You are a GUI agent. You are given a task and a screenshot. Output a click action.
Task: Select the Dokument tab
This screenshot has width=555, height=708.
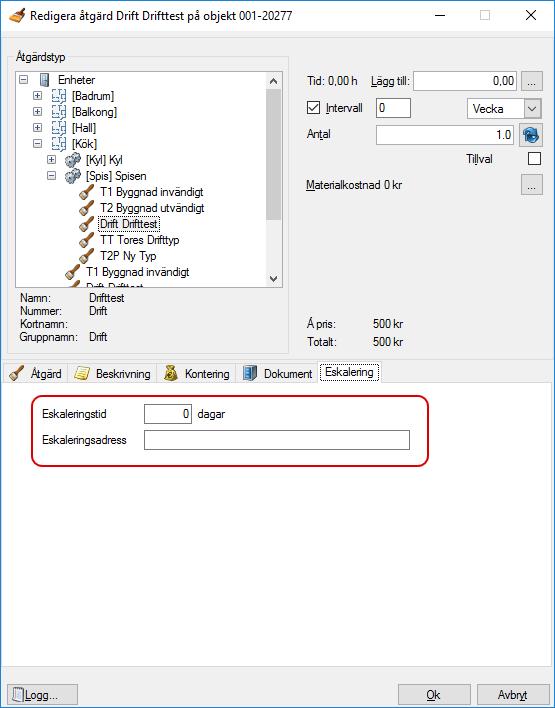tap(277, 373)
